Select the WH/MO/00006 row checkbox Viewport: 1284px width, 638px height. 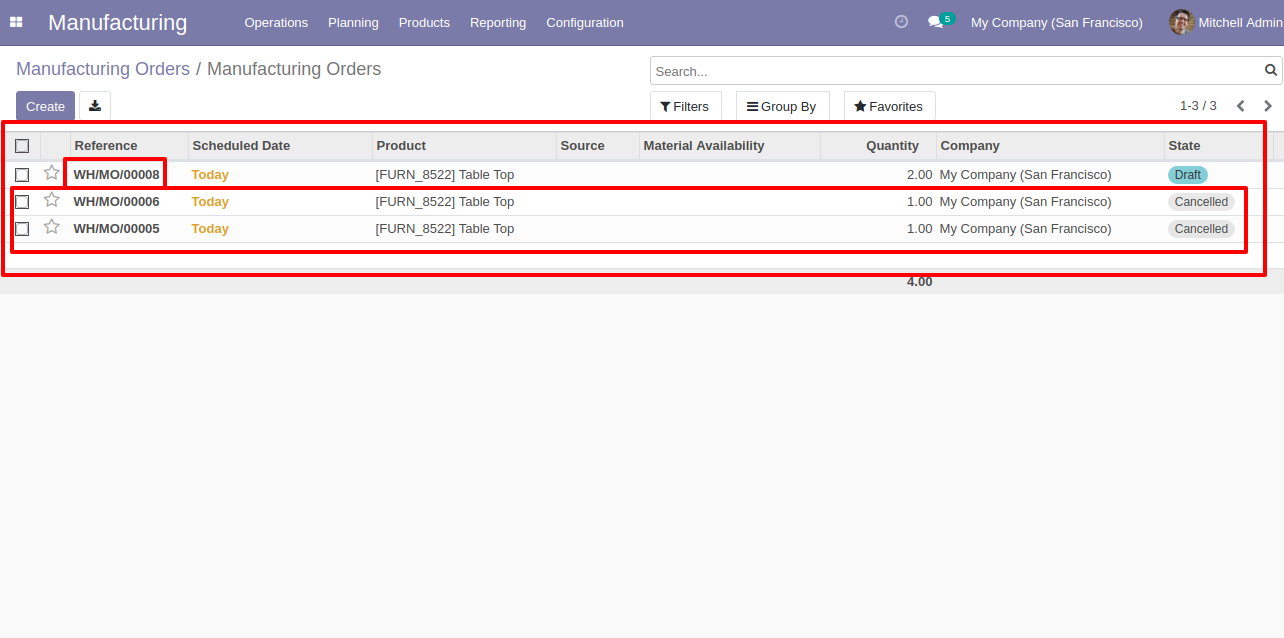22,202
